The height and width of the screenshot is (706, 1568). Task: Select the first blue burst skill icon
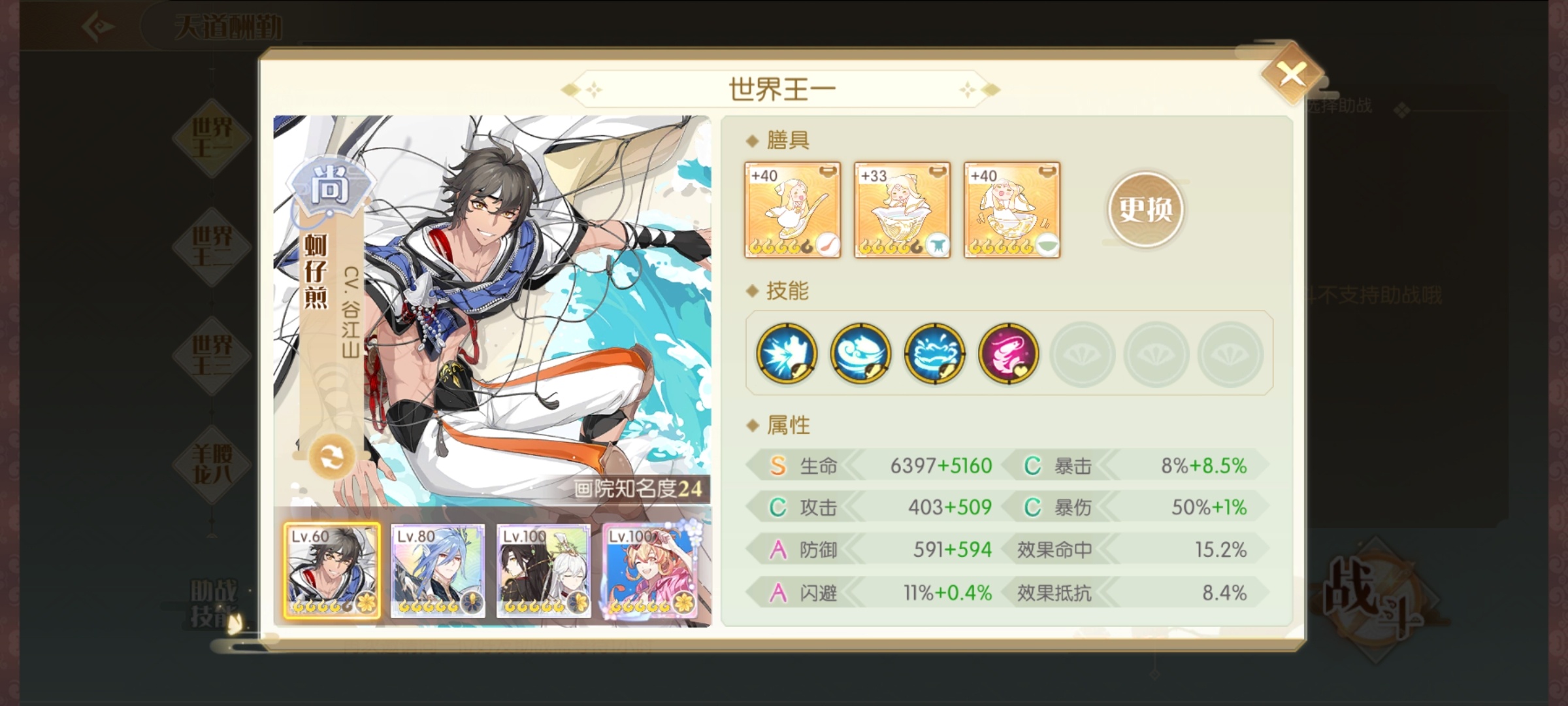click(x=787, y=354)
